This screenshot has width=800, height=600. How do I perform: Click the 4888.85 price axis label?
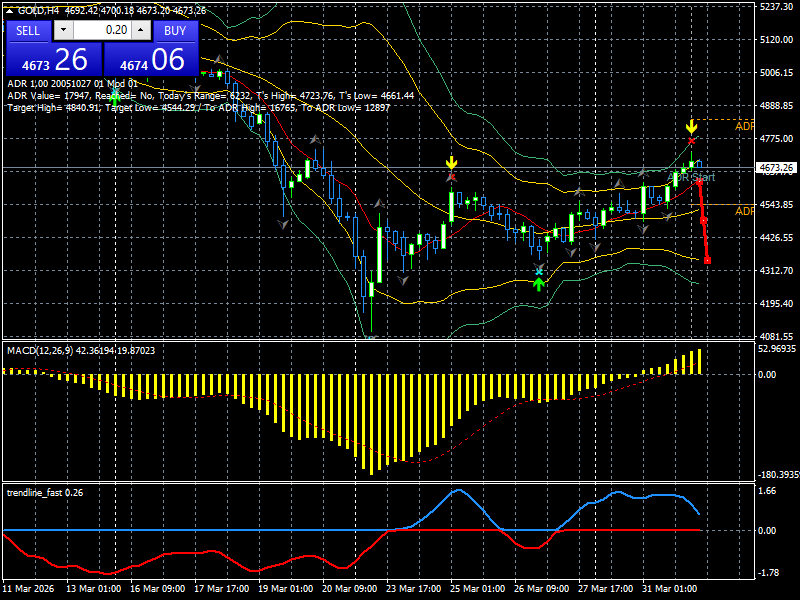click(776, 106)
